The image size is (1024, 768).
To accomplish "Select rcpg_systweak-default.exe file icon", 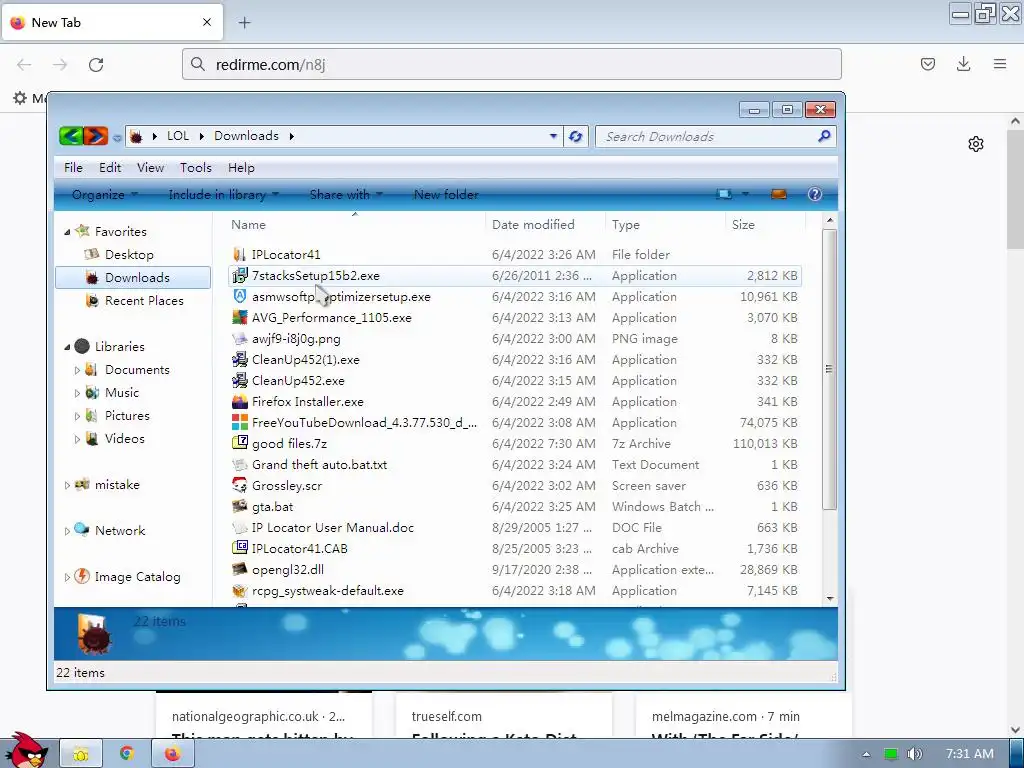I will click(x=240, y=590).
